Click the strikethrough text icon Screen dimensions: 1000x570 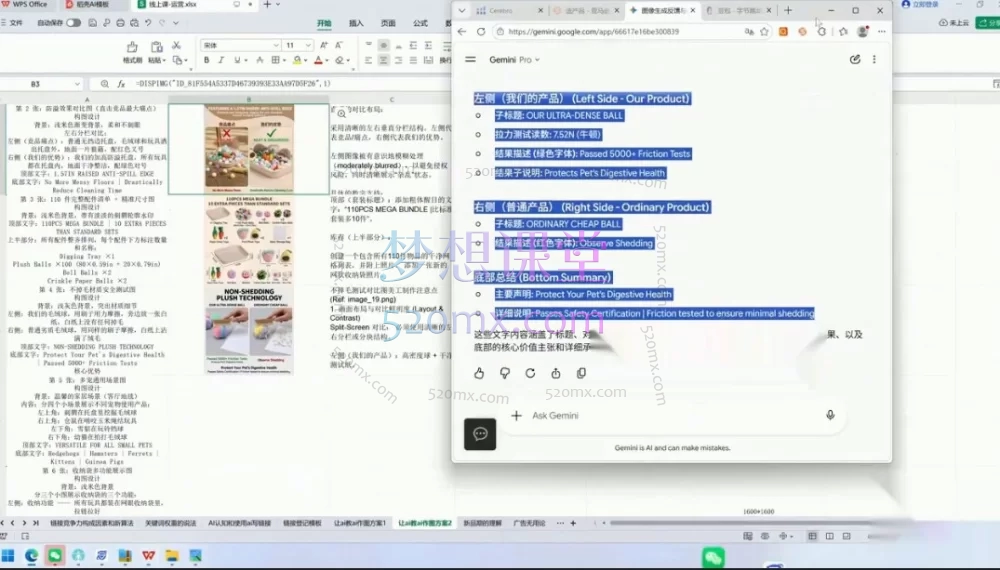pos(260,60)
